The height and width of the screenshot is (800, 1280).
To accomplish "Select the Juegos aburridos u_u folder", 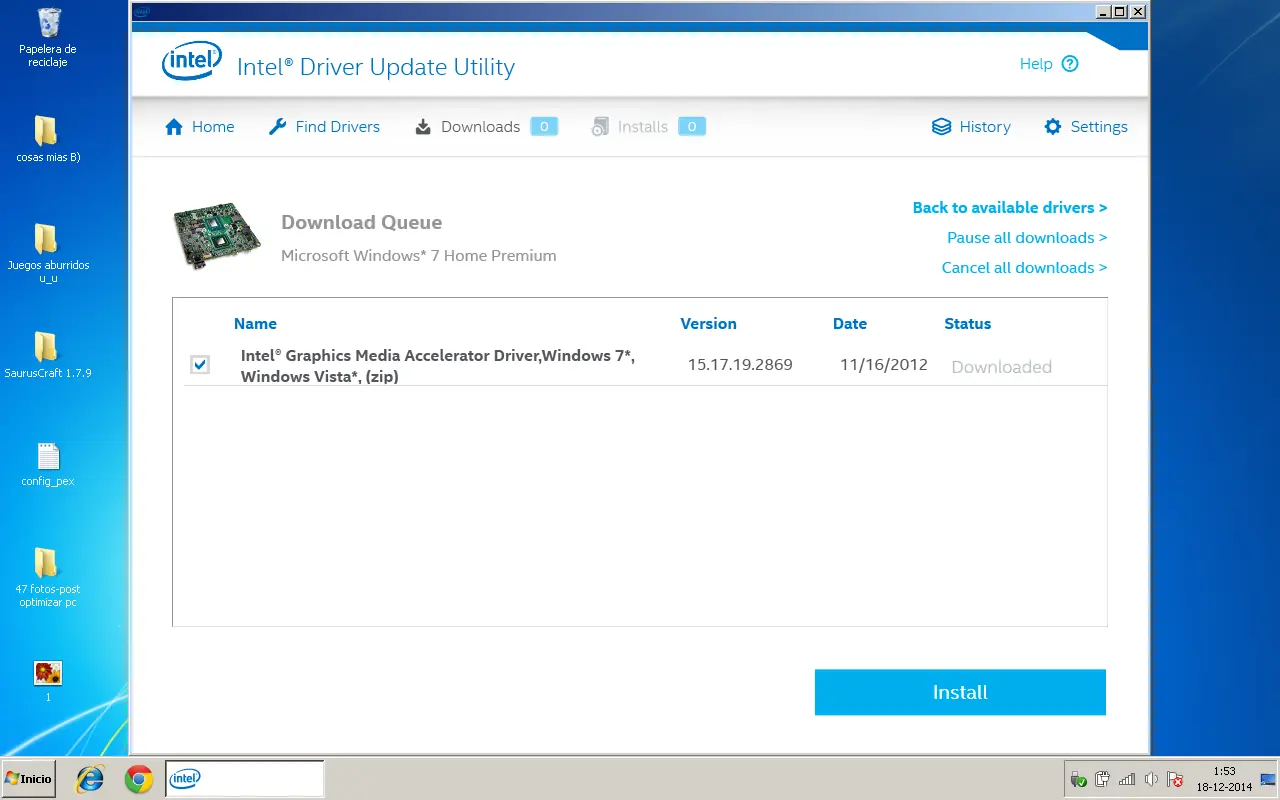I will (48, 254).
